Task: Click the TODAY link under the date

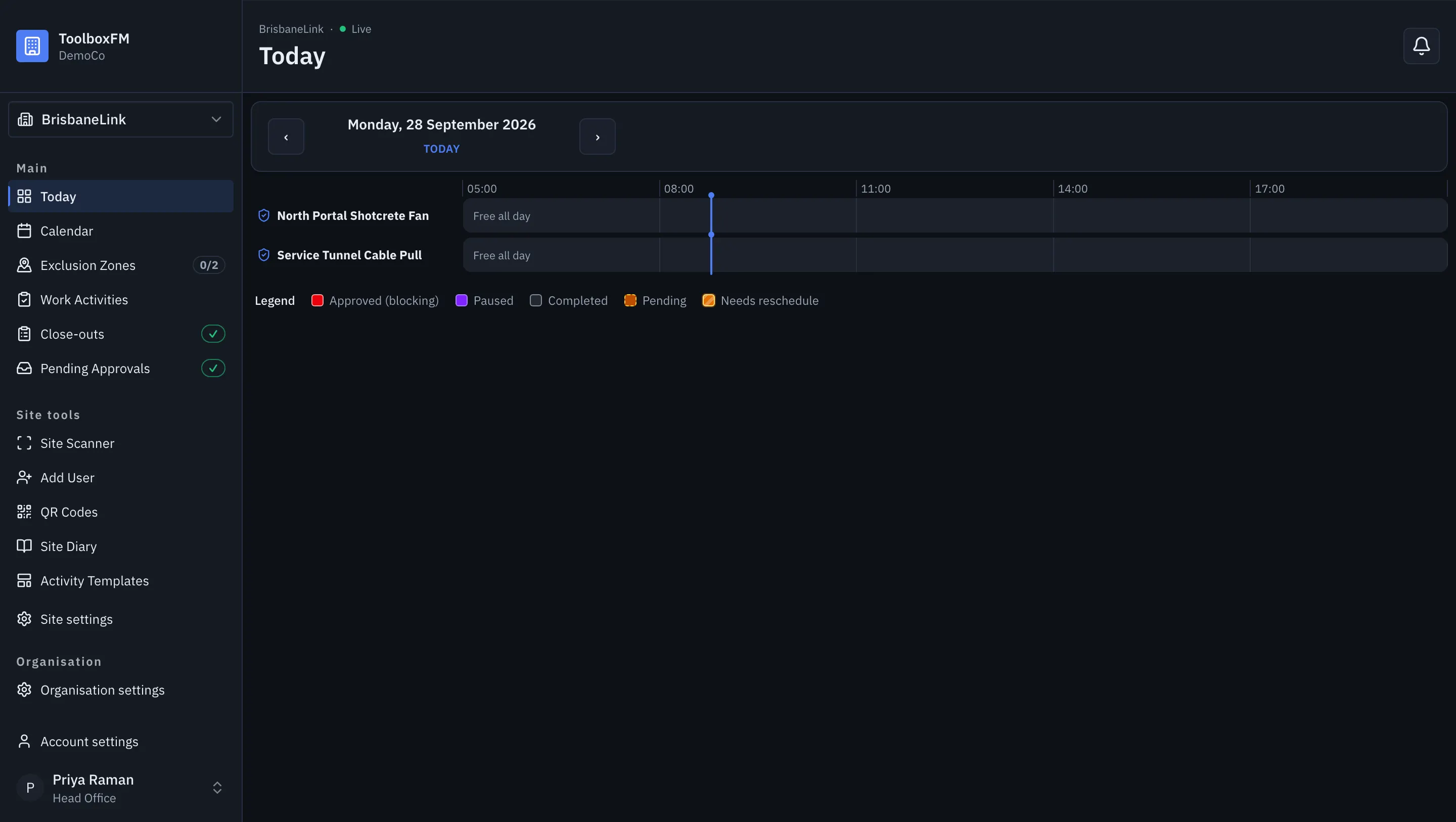Action: tap(441, 149)
